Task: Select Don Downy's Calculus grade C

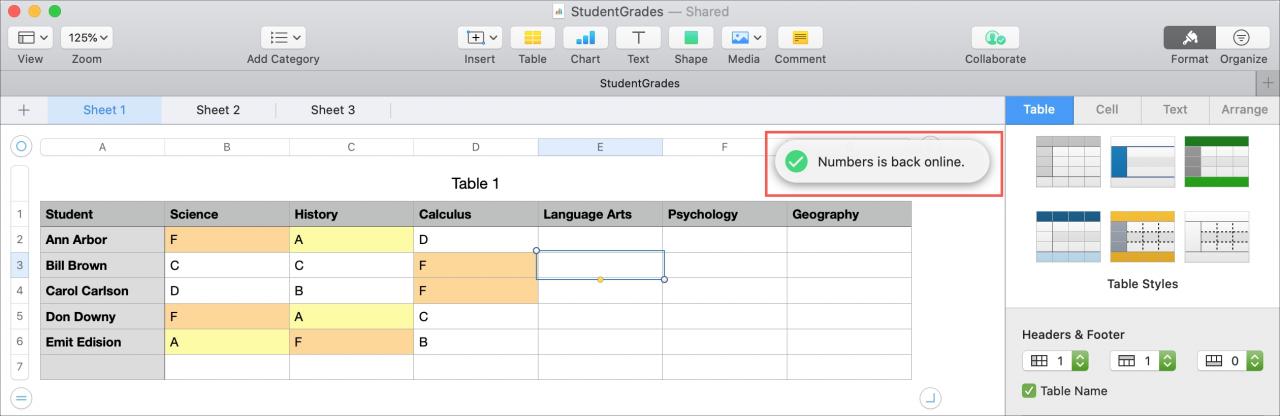Action: [476, 317]
